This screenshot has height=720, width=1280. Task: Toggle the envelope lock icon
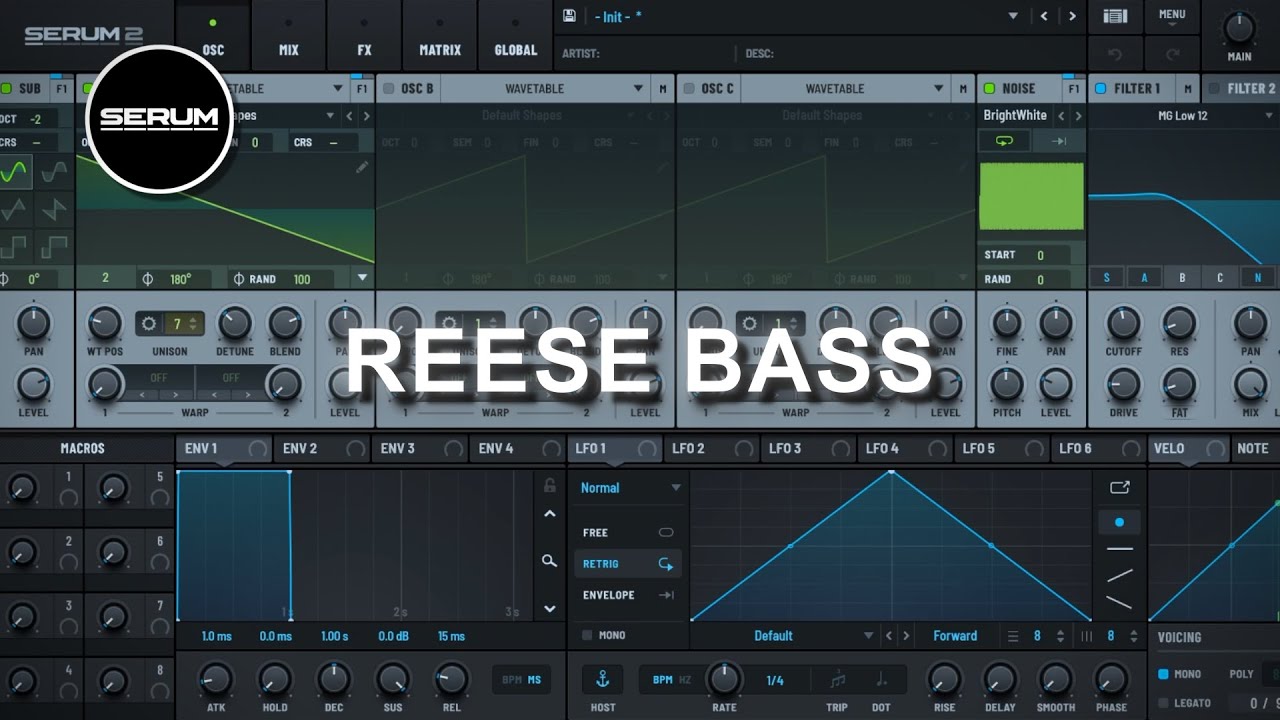(549, 486)
